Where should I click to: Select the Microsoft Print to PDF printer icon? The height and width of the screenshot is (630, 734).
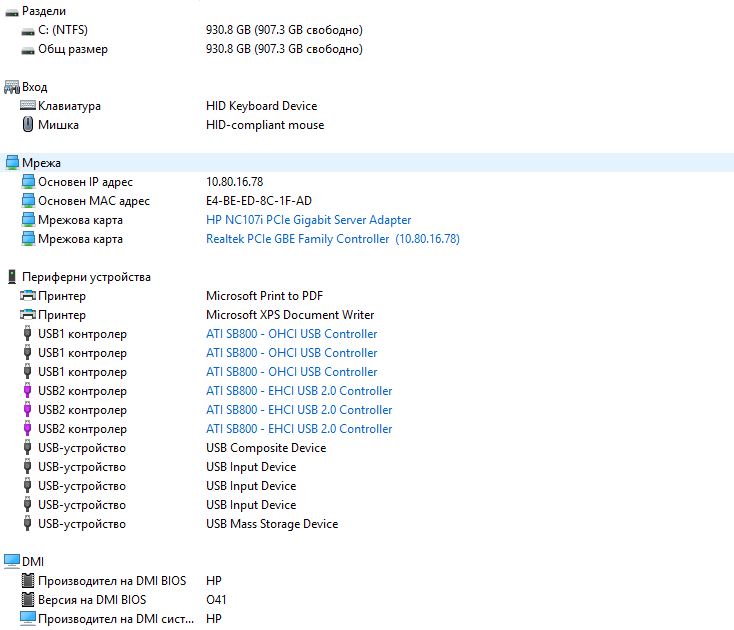coord(28,296)
